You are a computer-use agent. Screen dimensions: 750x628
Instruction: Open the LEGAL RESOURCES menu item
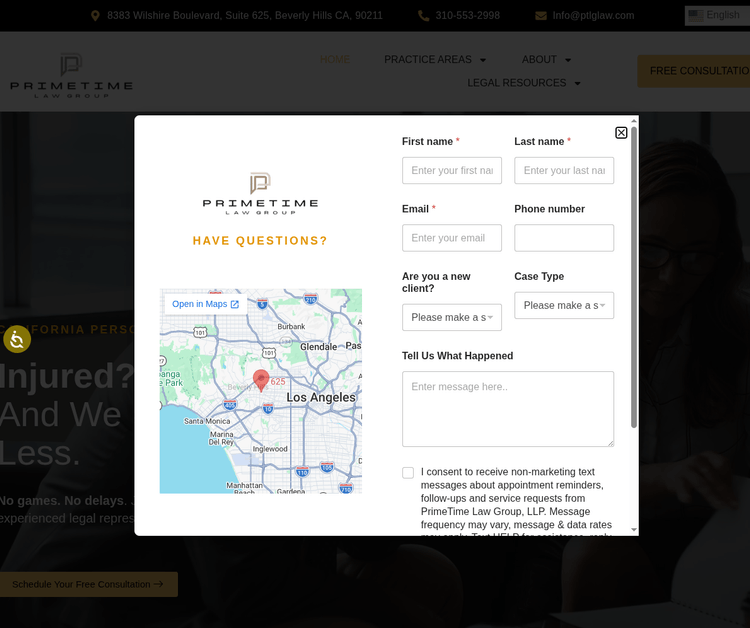(x=517, y=83)
